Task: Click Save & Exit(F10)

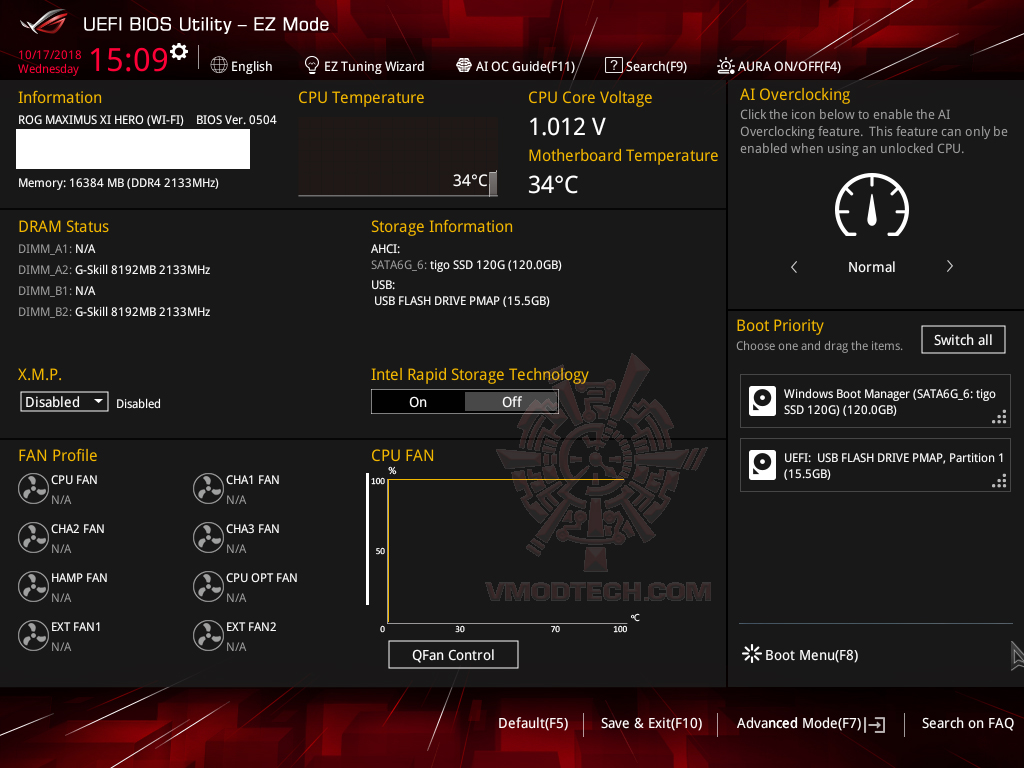Action: coord(651,723)
